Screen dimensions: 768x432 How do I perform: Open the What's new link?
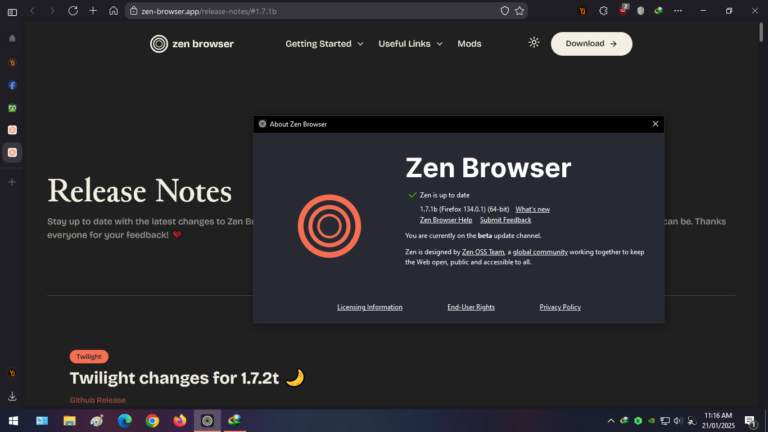tap(532, 209)
